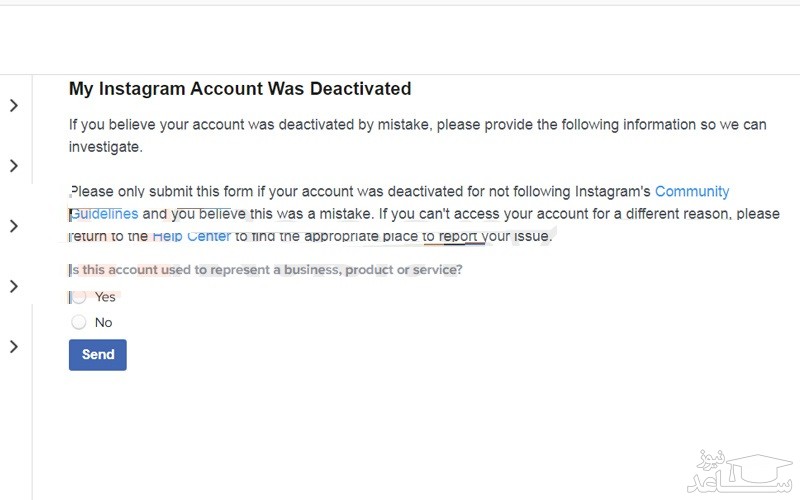This screenshot has height=500, width=800.
Task: Click the word 'investigate' in the intro
Action: [105, 147]
